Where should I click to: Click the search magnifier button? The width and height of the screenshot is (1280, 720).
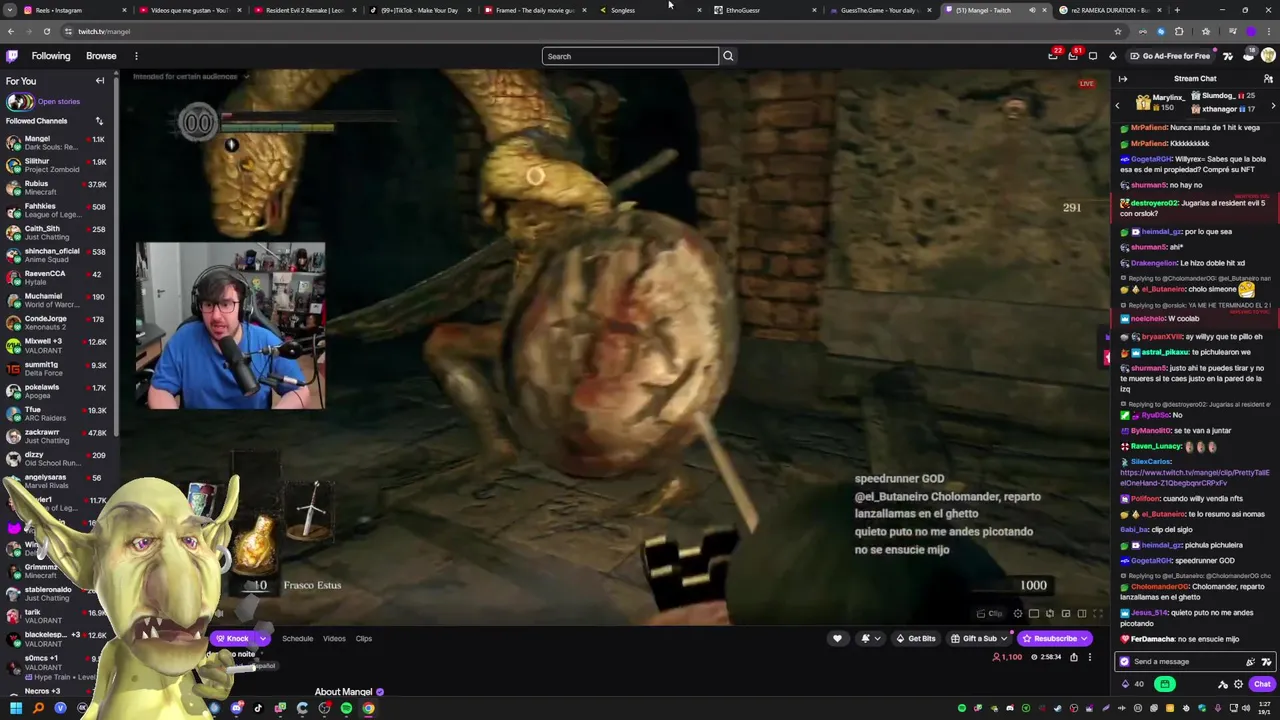tap(728, 56)
